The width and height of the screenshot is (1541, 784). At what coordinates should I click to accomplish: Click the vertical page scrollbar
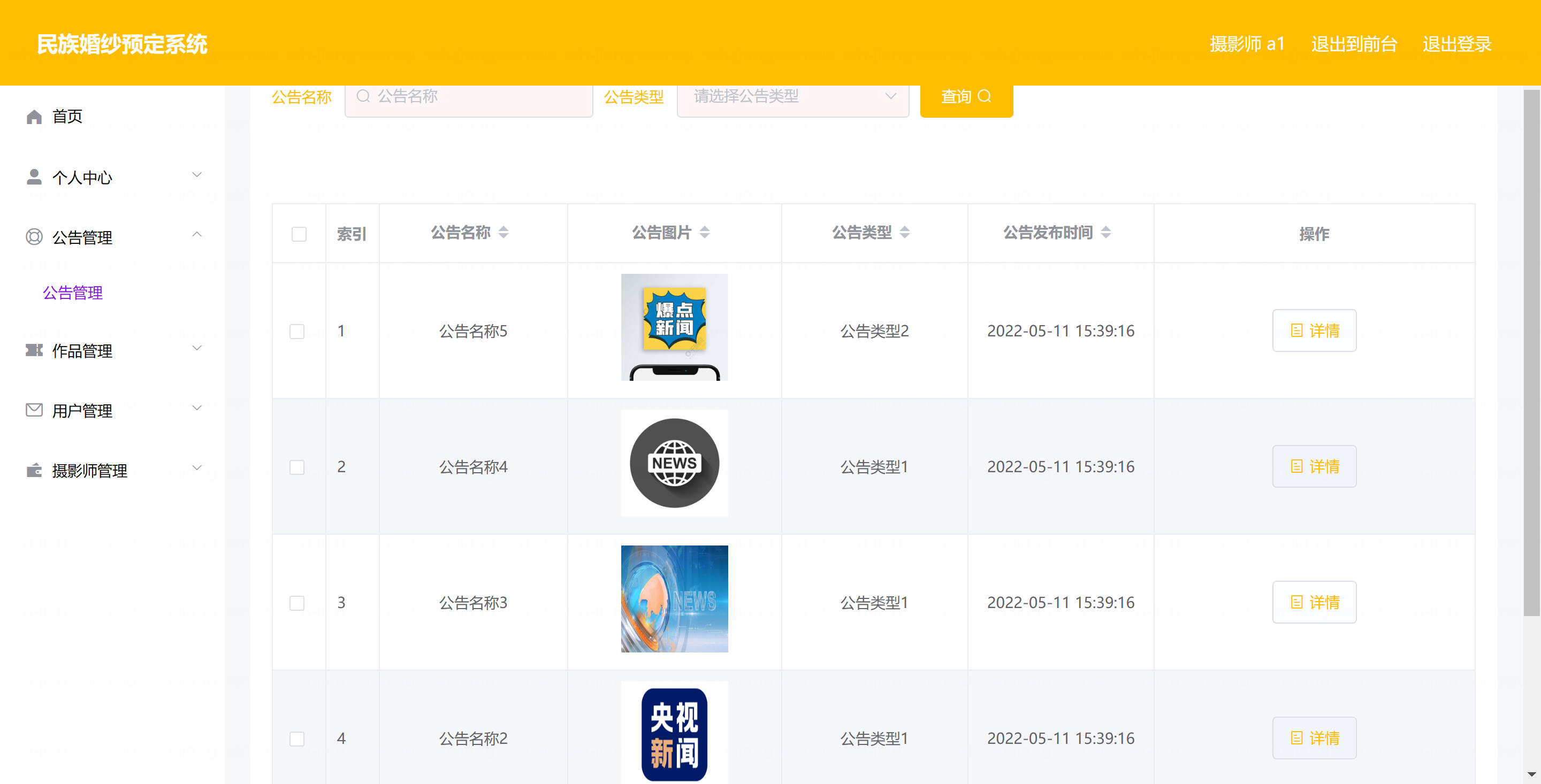coord(1531,353)
